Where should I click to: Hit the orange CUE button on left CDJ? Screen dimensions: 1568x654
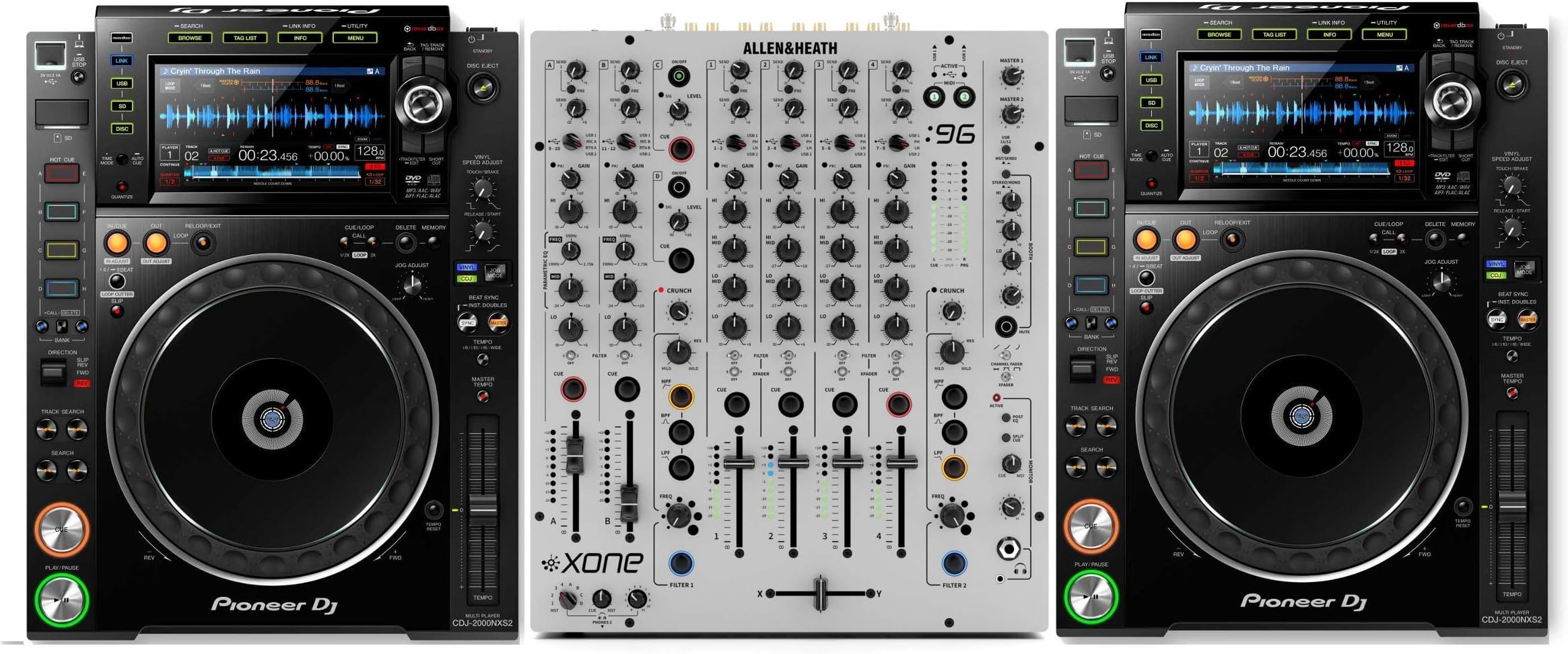click(x=61, y=529)
